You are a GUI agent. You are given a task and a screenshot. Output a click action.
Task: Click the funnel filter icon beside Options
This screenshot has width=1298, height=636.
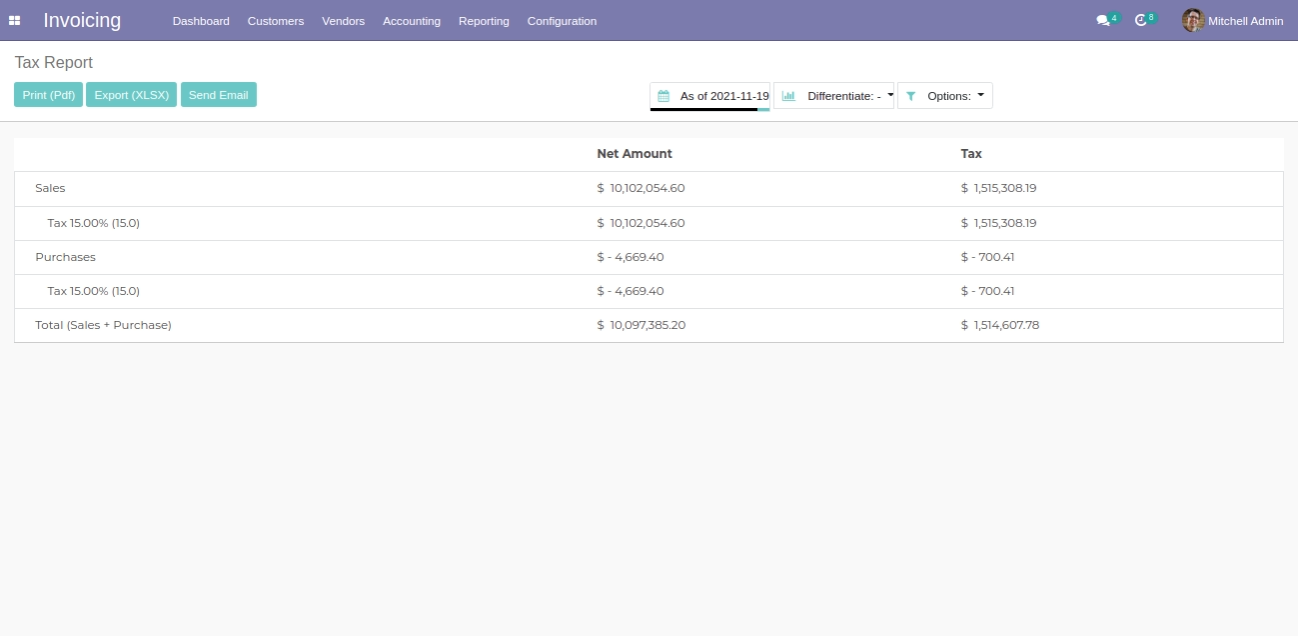tap(911, 96)
